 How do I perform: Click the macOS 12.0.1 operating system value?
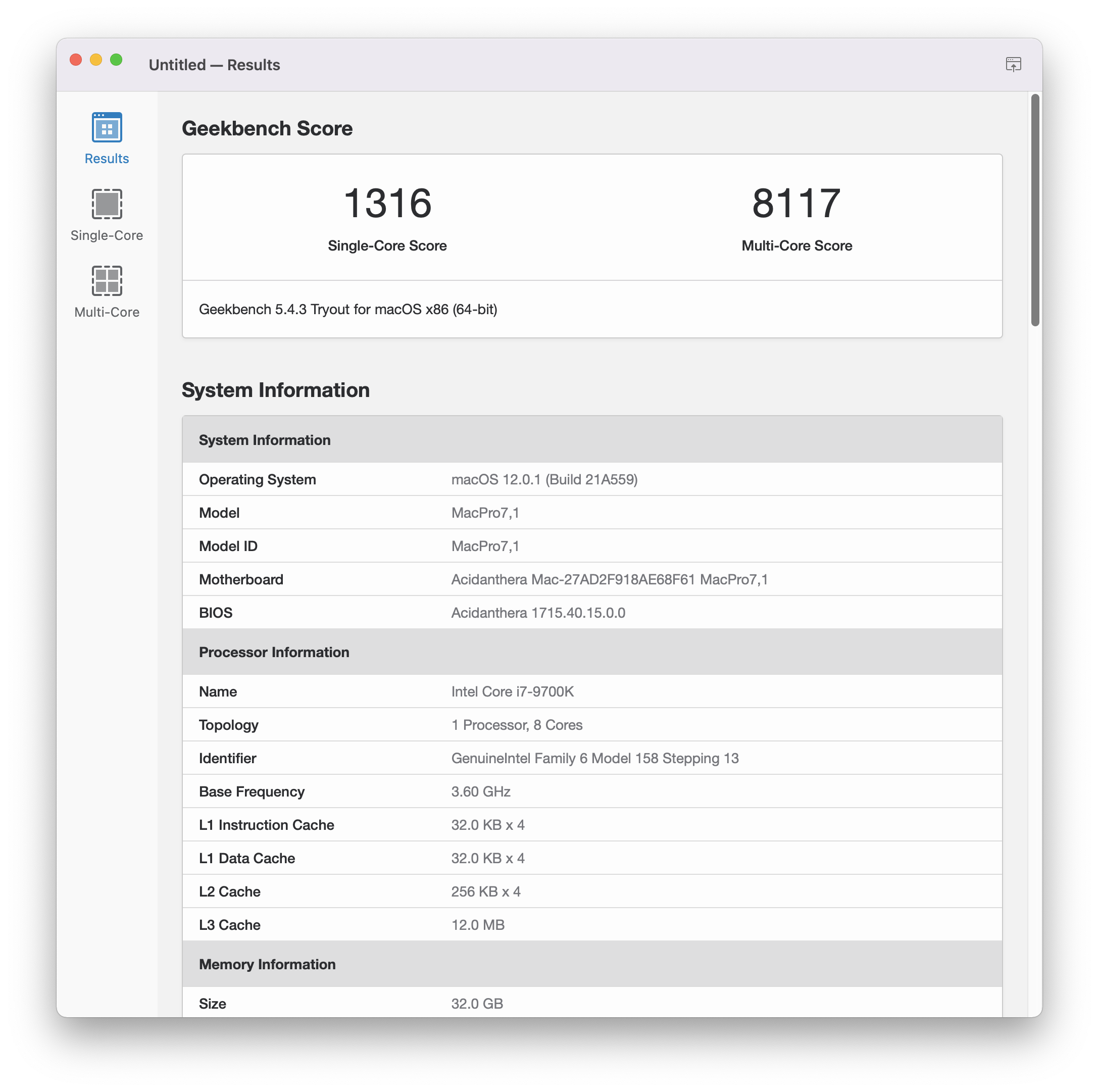click(x=544, y=479)
